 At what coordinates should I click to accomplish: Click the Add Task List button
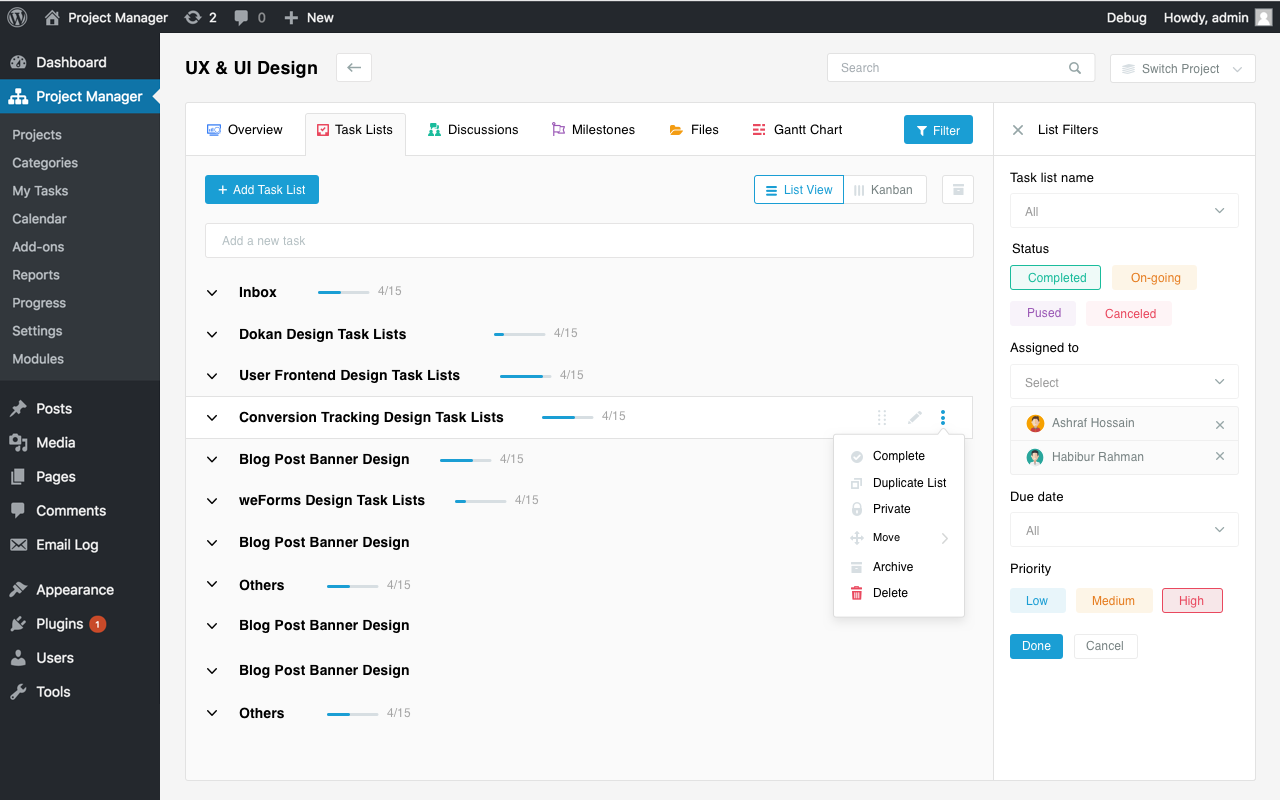coord(261,189)
